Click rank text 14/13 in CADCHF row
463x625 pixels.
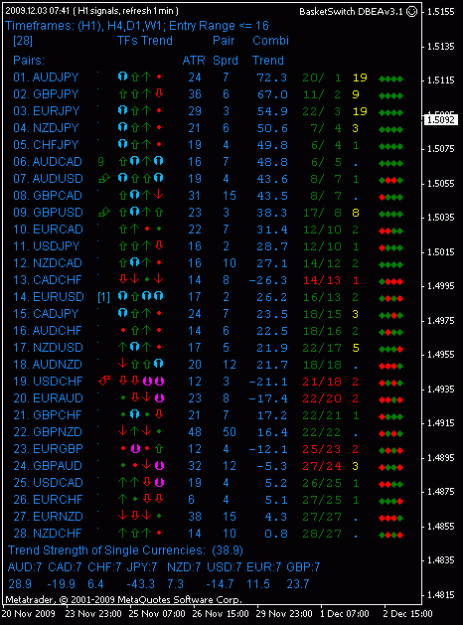click(322, 280)
